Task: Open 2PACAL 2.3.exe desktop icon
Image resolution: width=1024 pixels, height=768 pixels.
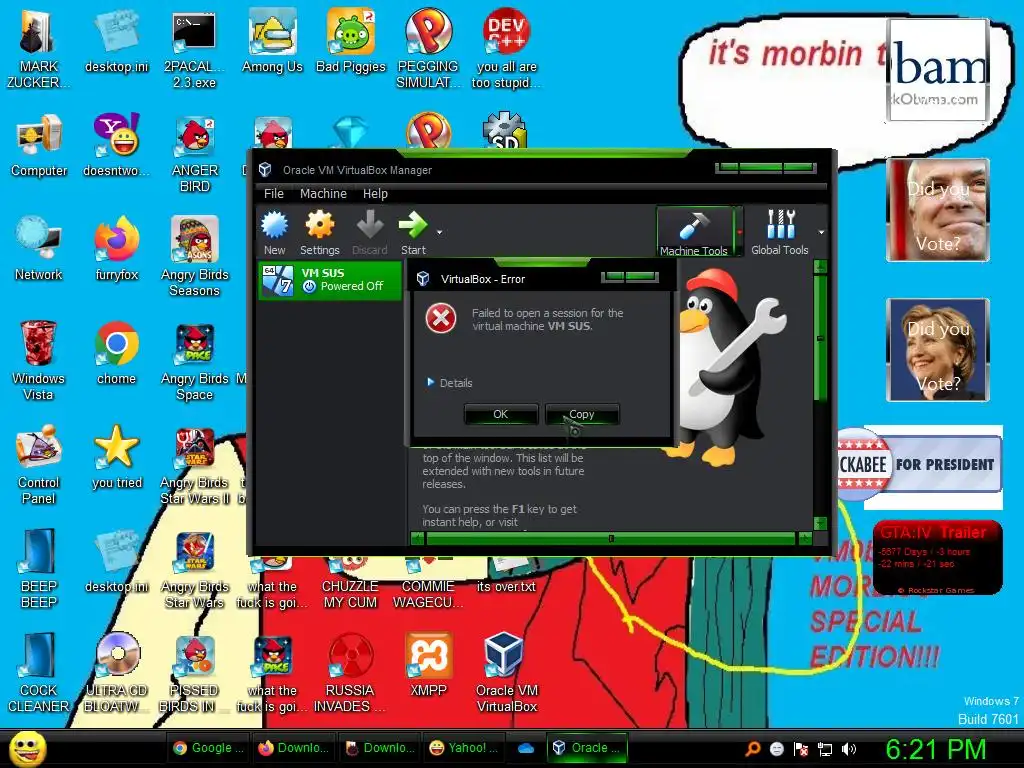Action: [194, 50]
